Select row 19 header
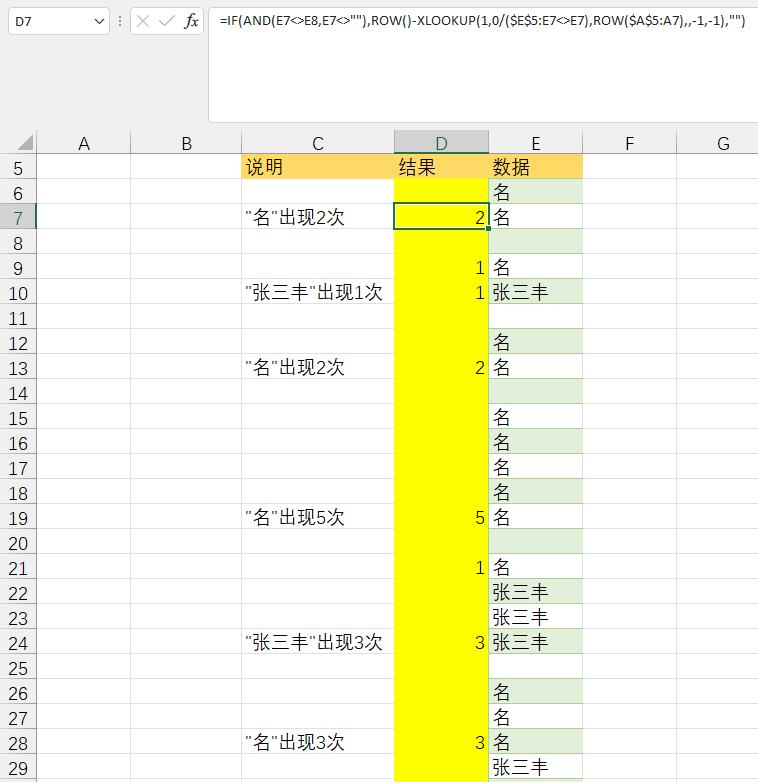The height and width of the screenshot is (782, 758). 18,517
